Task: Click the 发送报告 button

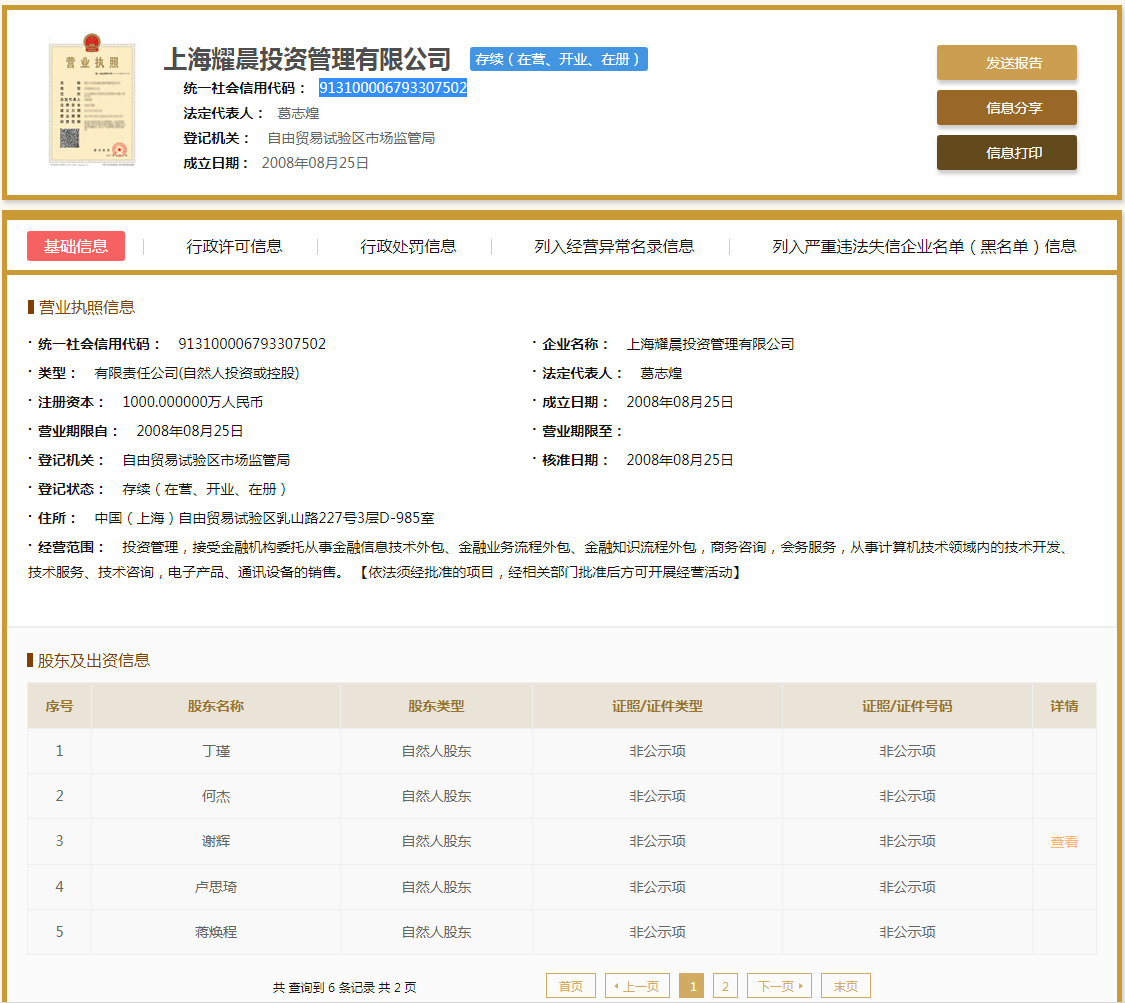Action: (x=1006, y=63)
